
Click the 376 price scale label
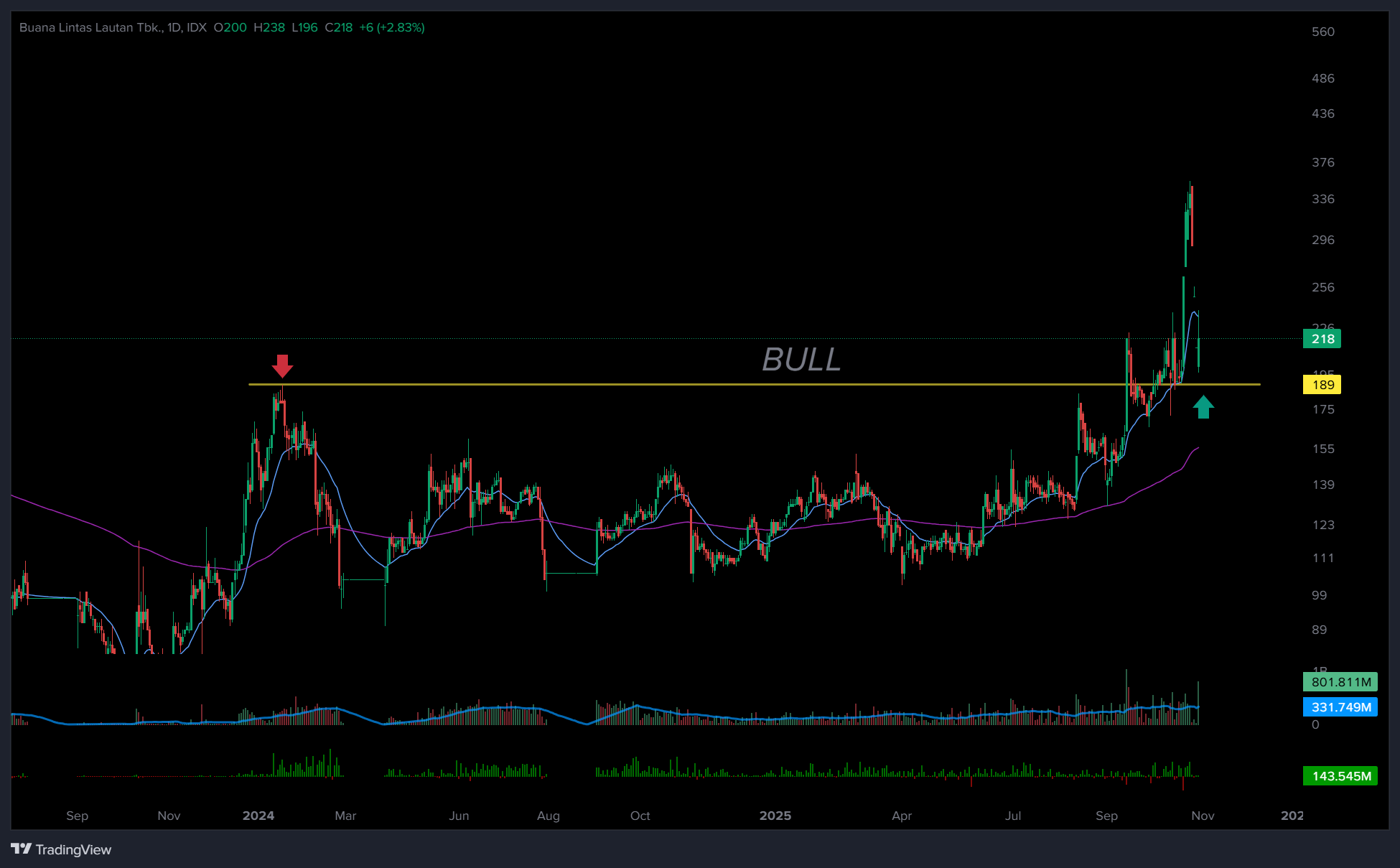click(x=1322, y=162)
